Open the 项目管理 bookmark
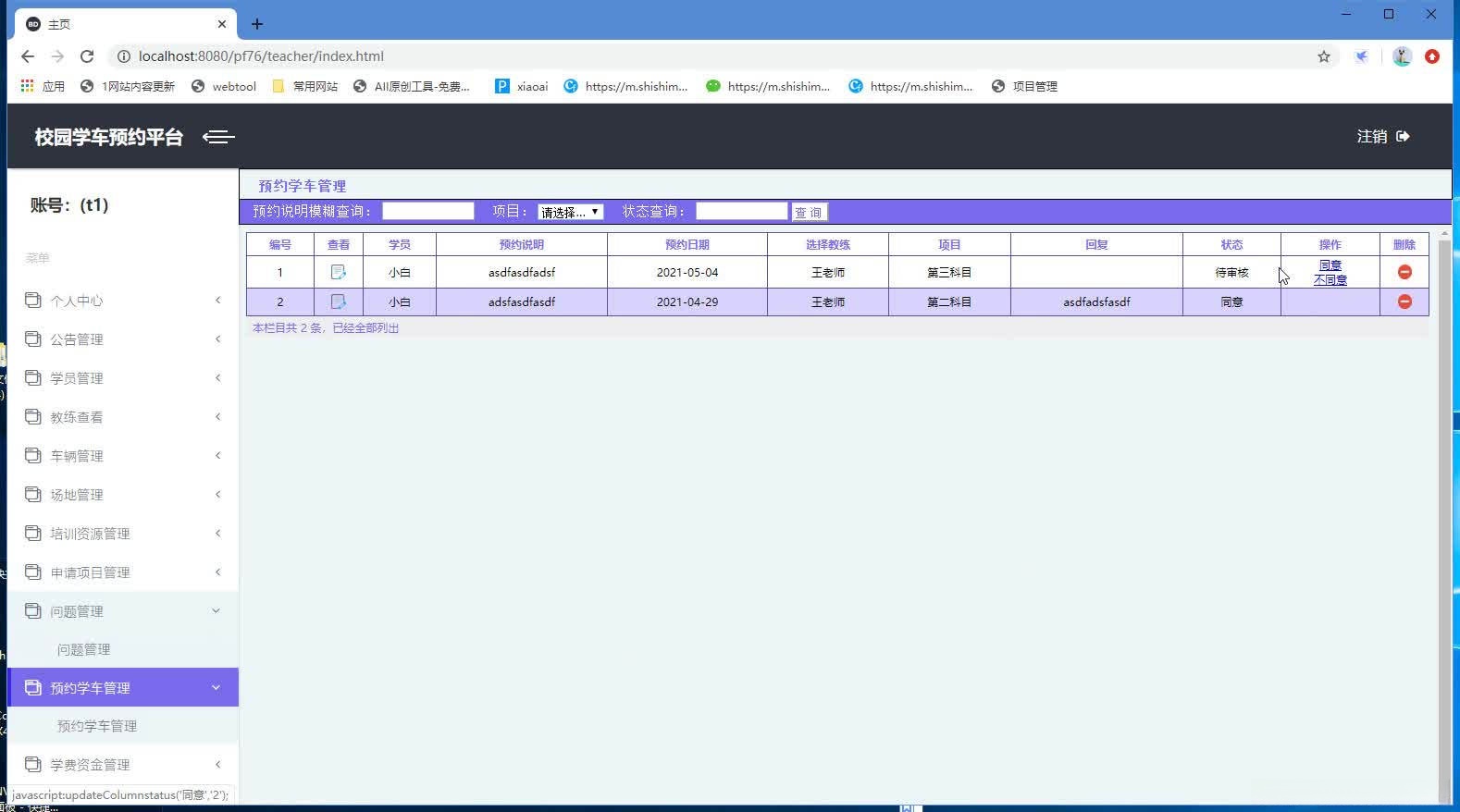The width and height of the screenshot is (1460, 812). tap(1024, 86)
